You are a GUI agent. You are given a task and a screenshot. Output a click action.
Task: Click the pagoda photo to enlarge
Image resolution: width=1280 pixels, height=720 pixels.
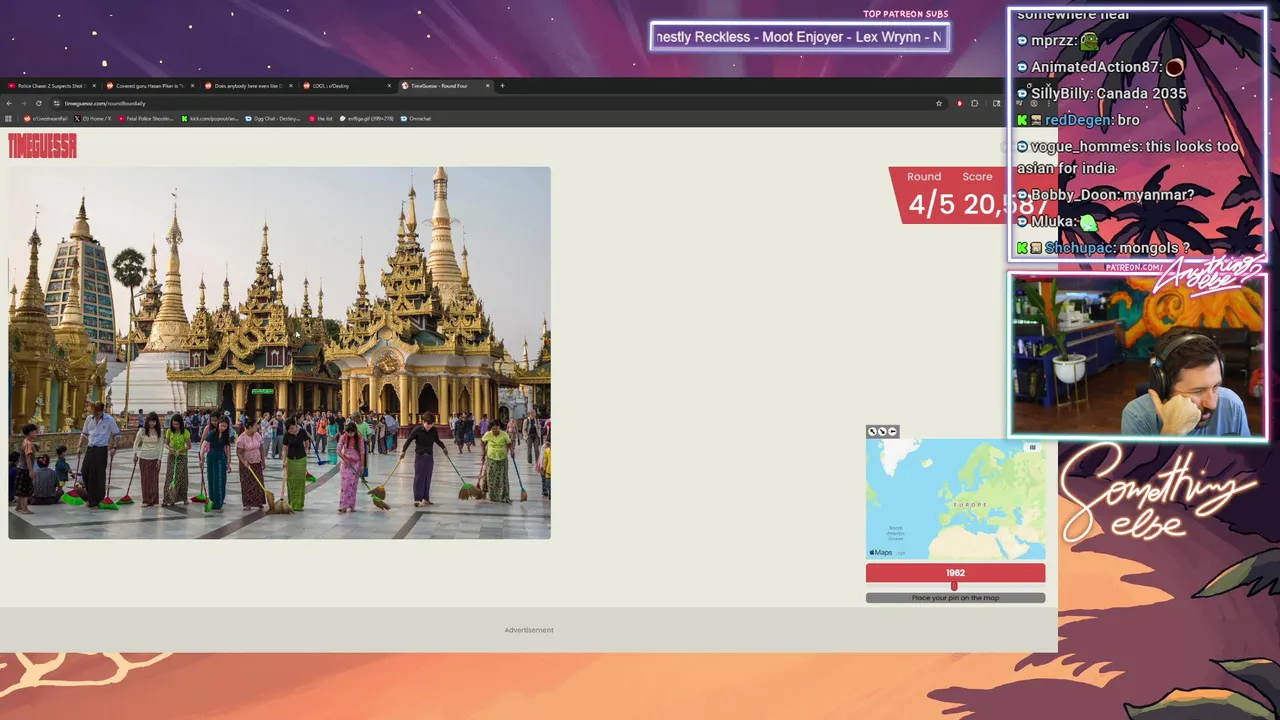click(279, 353)
